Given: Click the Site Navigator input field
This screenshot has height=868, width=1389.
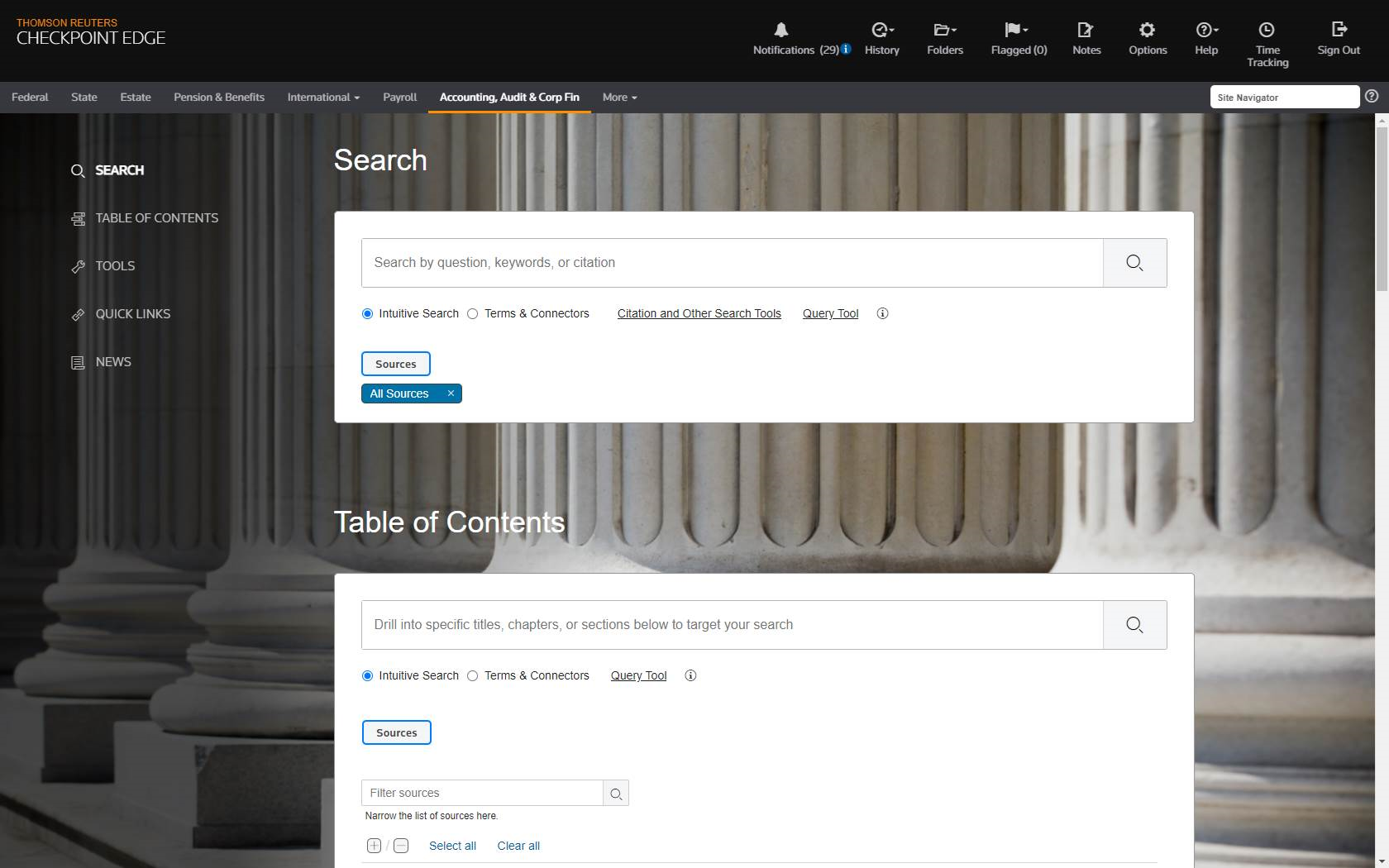Looking at the screenshot, I should [1284, 98].
